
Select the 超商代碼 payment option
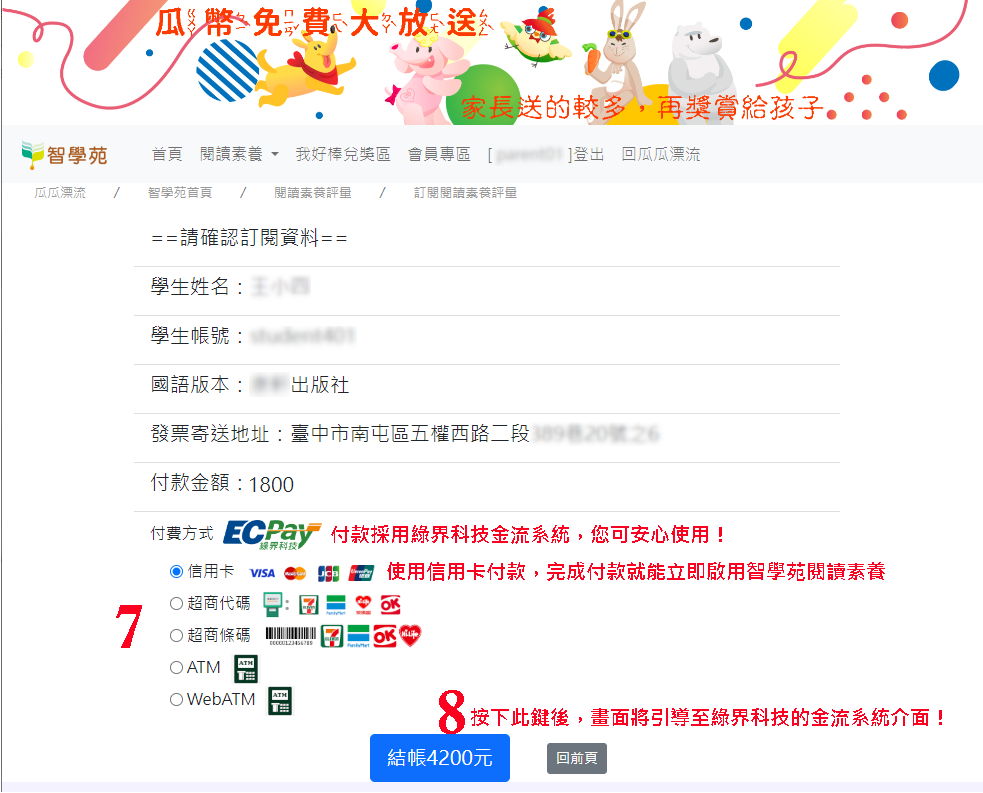pos(176,604)
